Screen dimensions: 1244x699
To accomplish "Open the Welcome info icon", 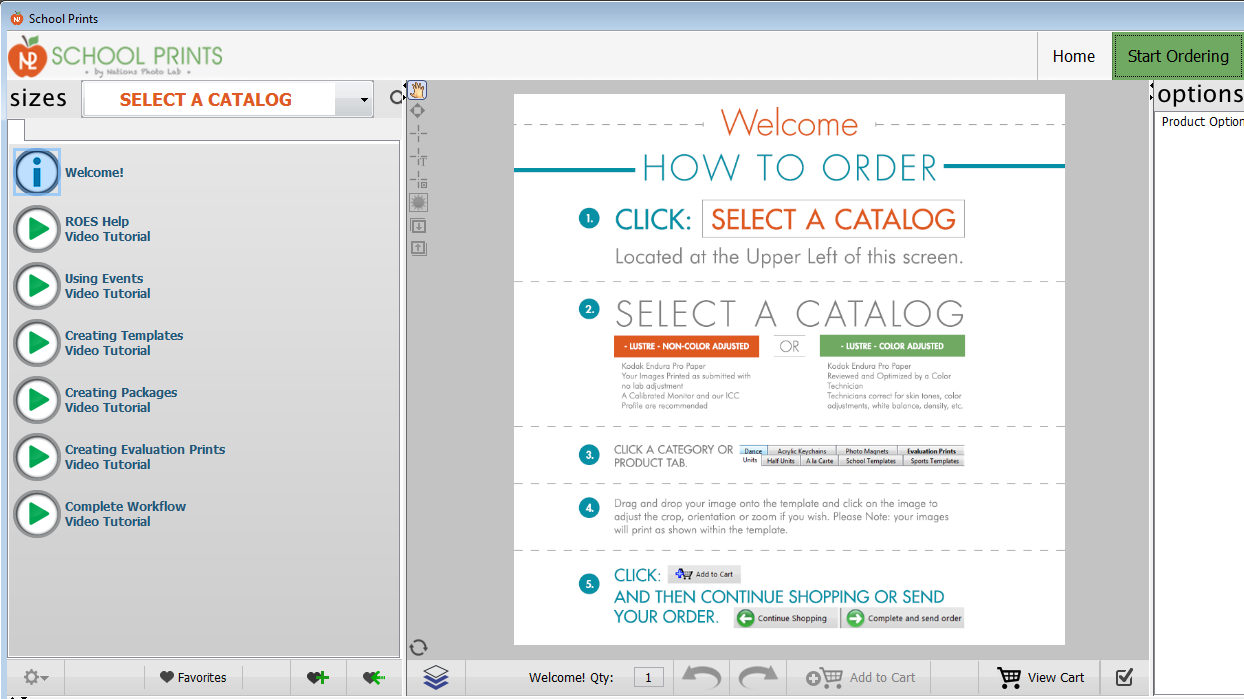I will 37,172.
